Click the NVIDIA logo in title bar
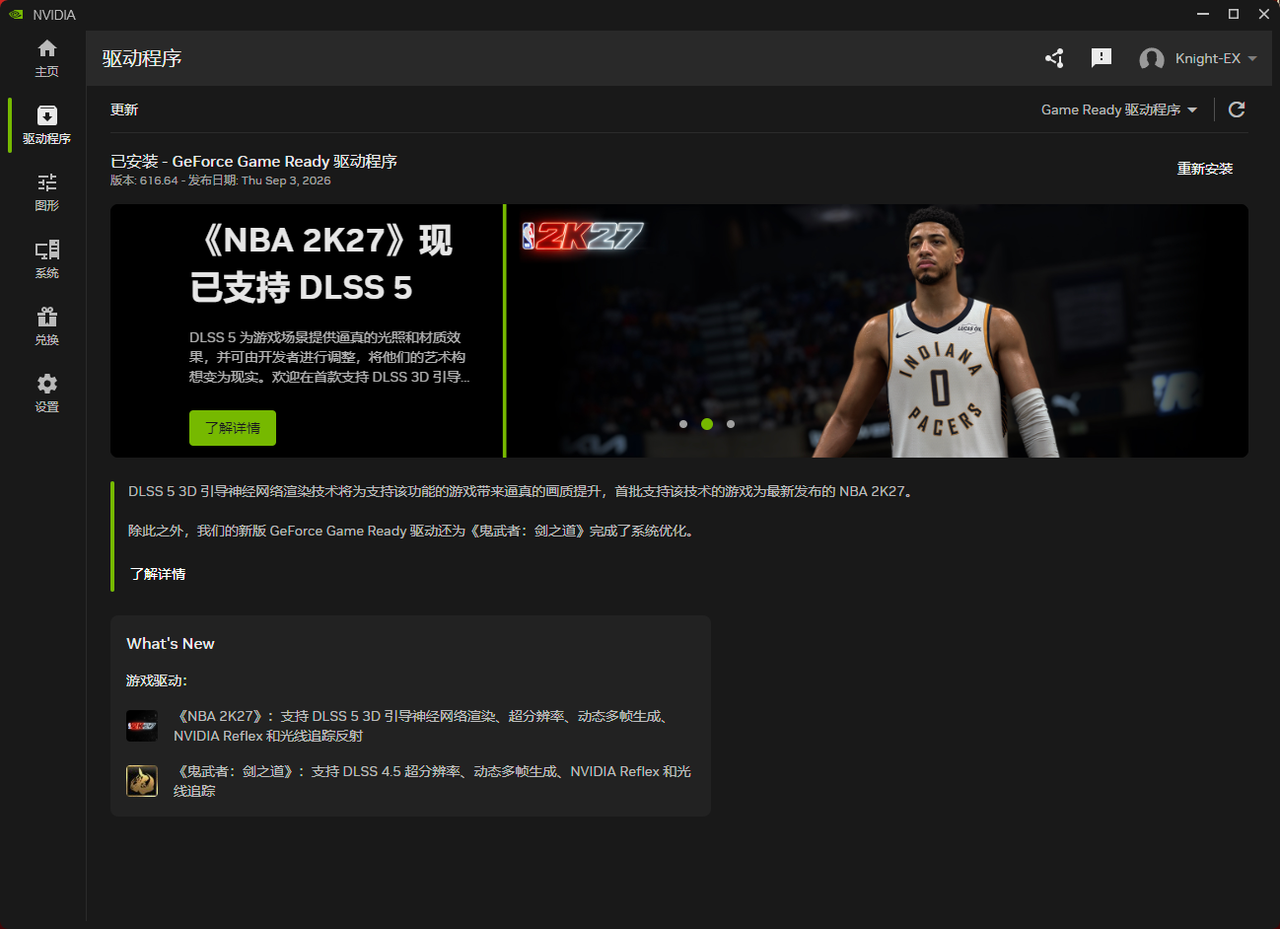This screenshot has height=929, width=1280. tap(16, 15)
